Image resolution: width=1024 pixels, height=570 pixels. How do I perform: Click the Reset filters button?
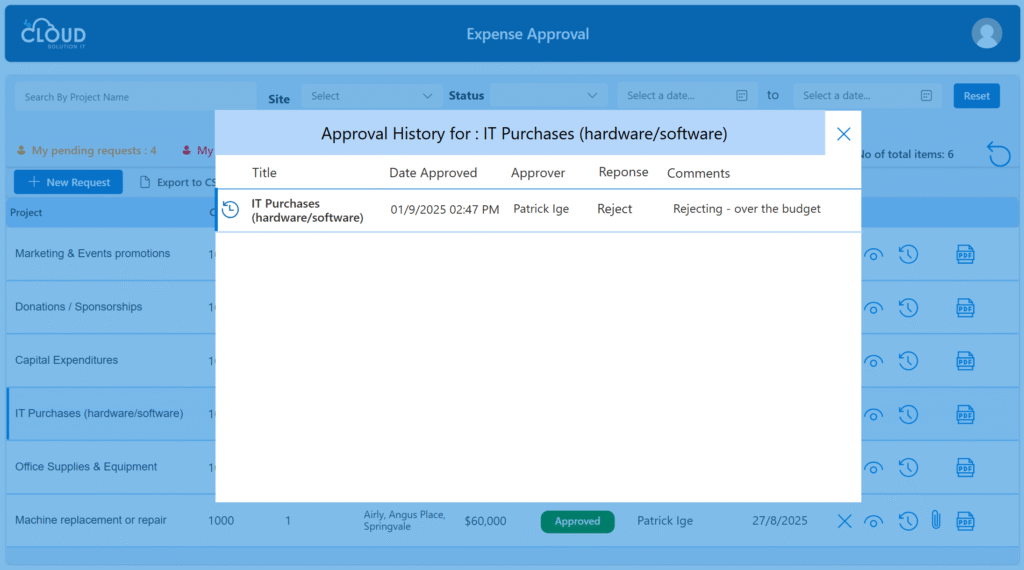click(976, 96)
